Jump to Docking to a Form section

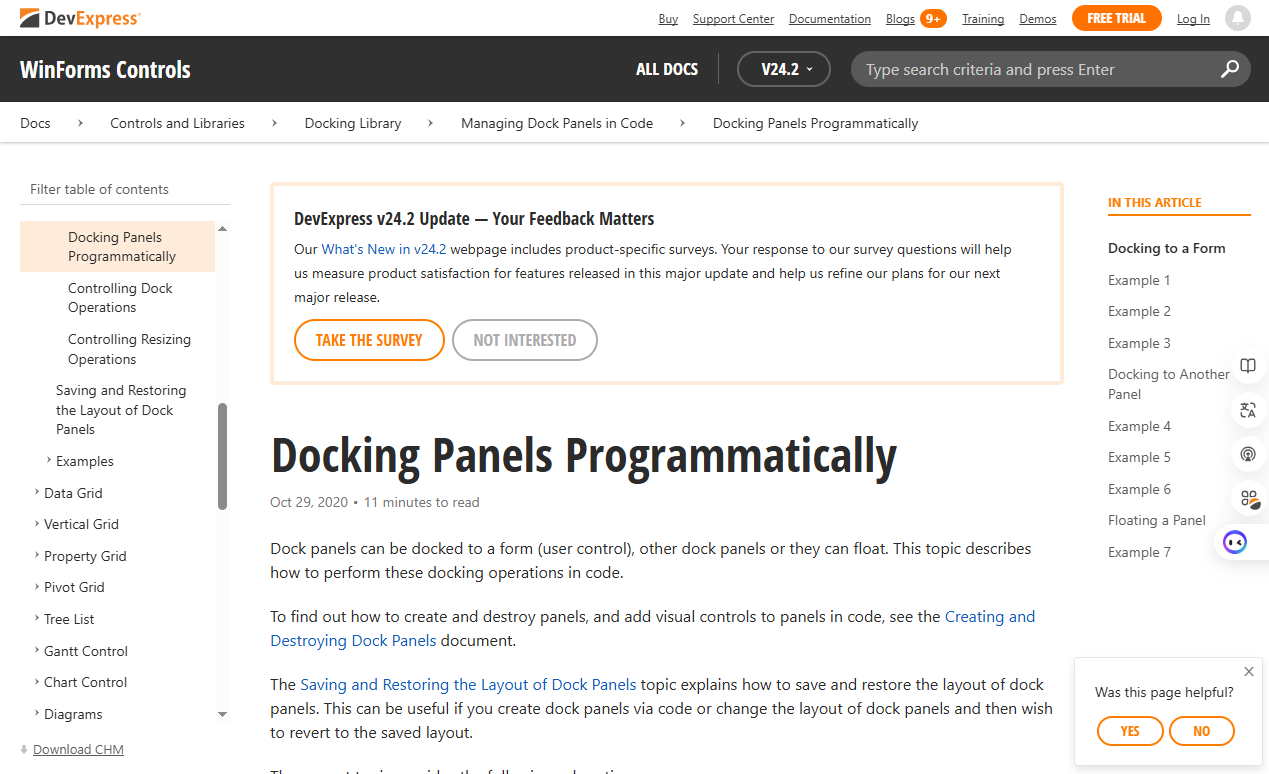(x=1166, y=248)
